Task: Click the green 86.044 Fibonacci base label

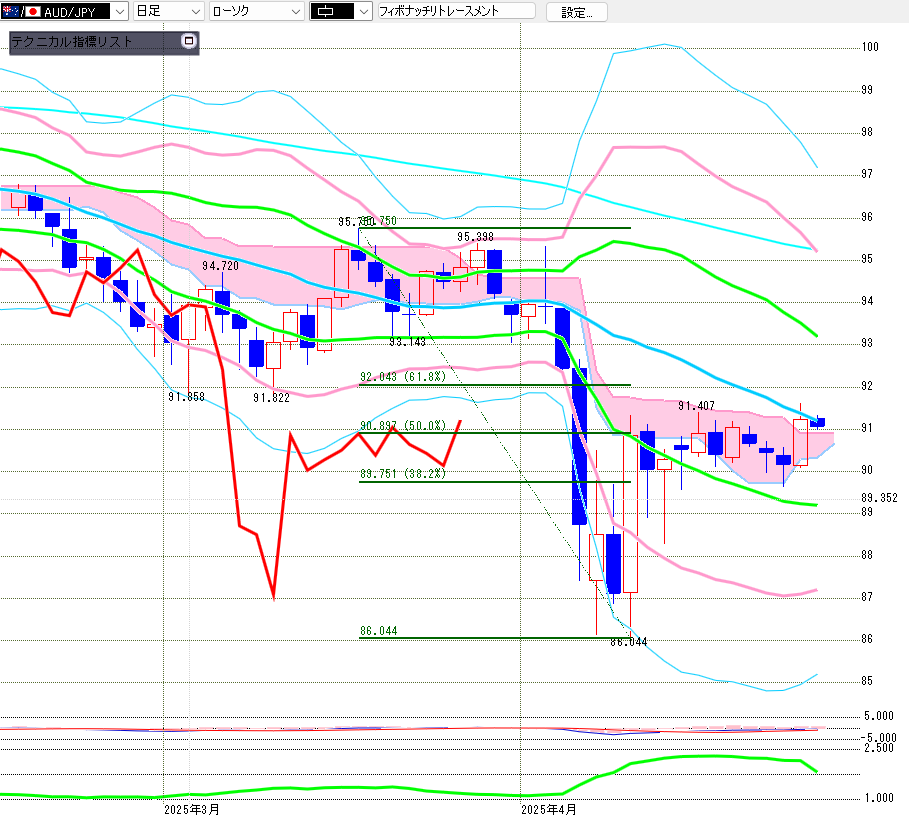Action: tap(379, 631)
